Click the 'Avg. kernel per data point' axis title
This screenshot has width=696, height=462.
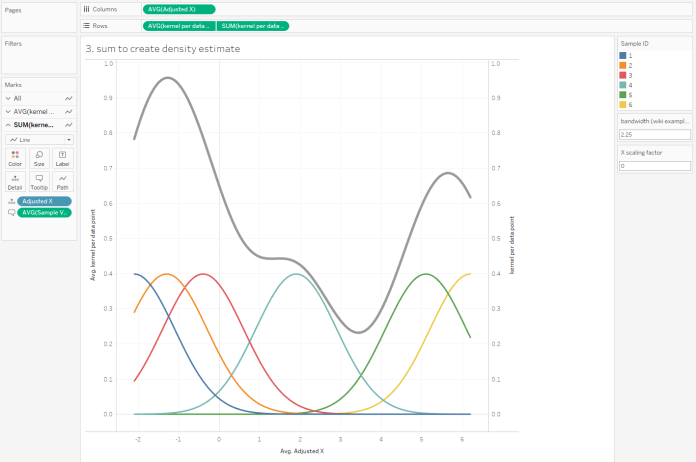pos(93,245)
